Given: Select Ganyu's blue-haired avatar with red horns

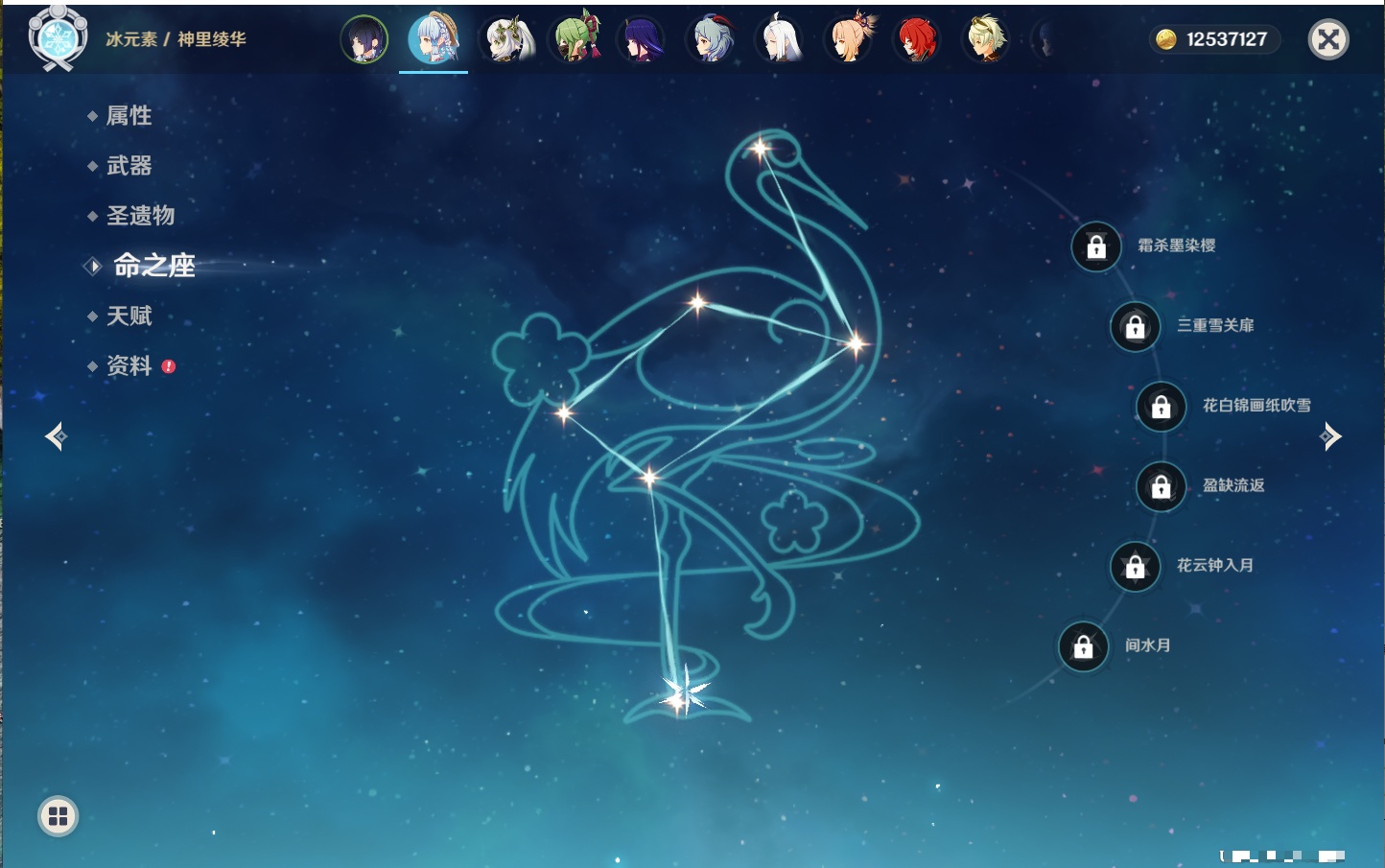Looking at the screenshot, I should [711, 40].
